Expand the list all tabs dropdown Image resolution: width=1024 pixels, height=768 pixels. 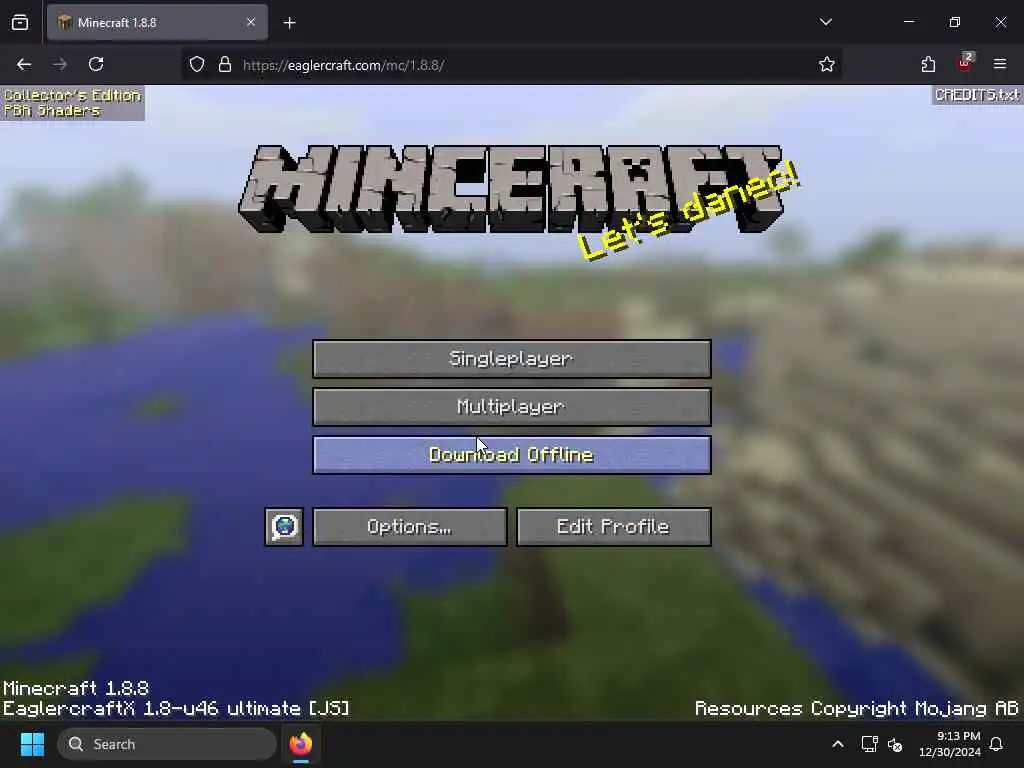pos(825,22)
